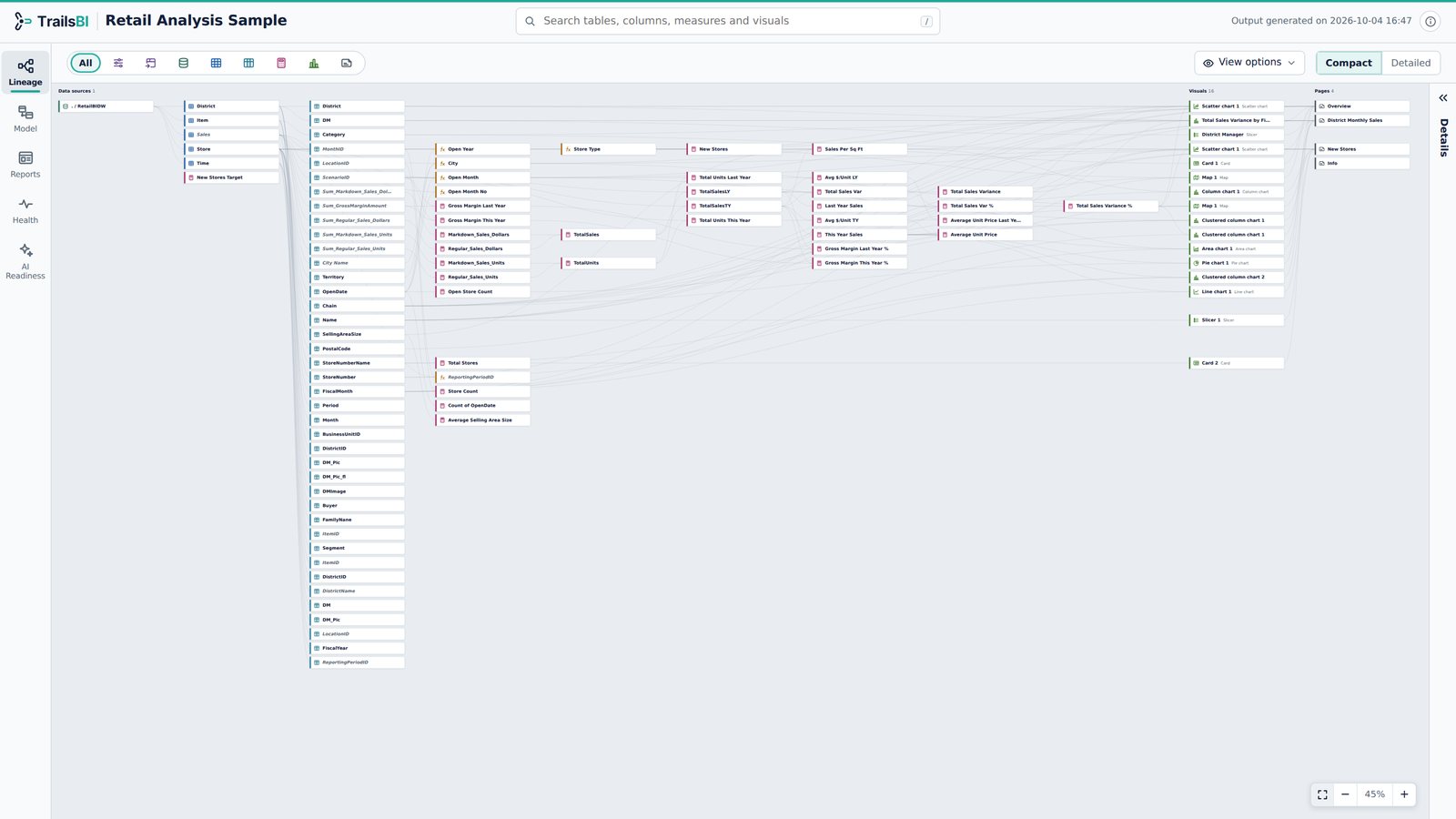The height and width of the screenshot is (819, 1456).
Task: Select the New Stores Target table node
Action: (x=232, y=177)
